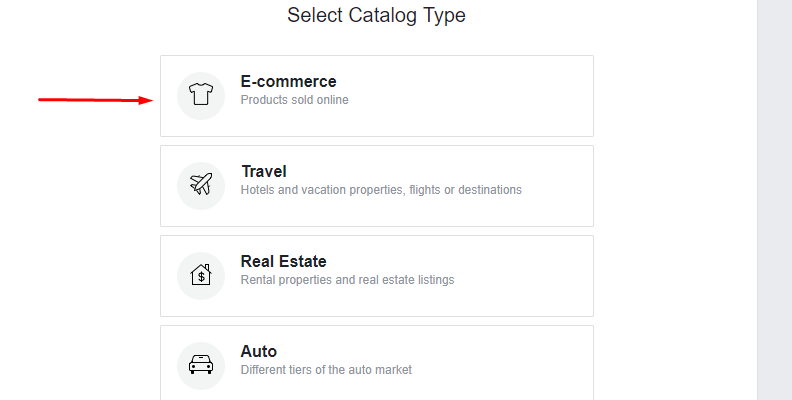Click the house with dollar sign icon
The image size is (792, 400).
click(201, 275)
